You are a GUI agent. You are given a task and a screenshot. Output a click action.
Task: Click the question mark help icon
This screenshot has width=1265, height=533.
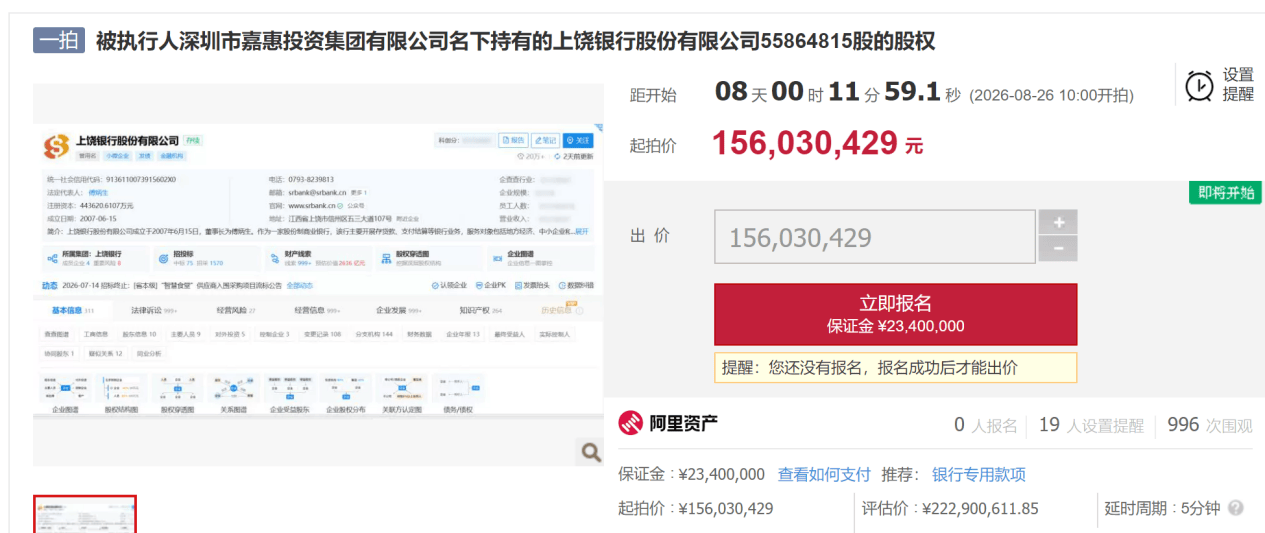pyautogui.click(x=1236, y=508)
